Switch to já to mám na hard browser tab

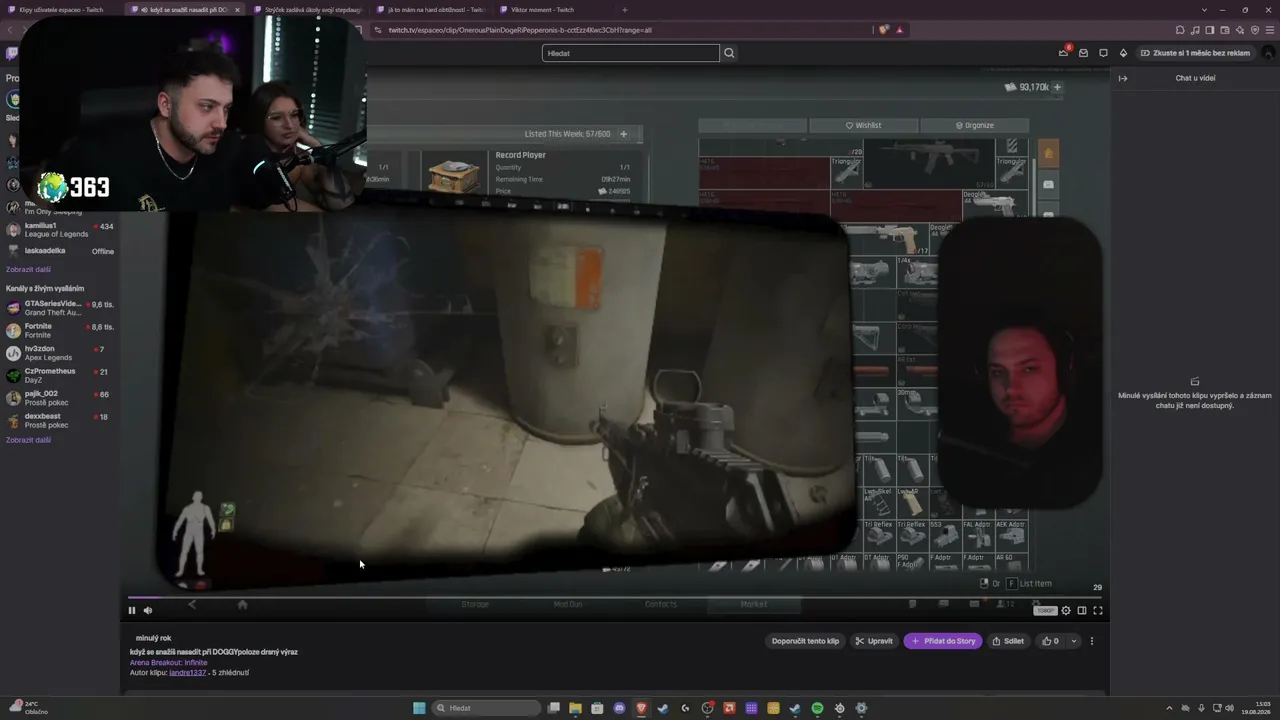pos(430,10)
